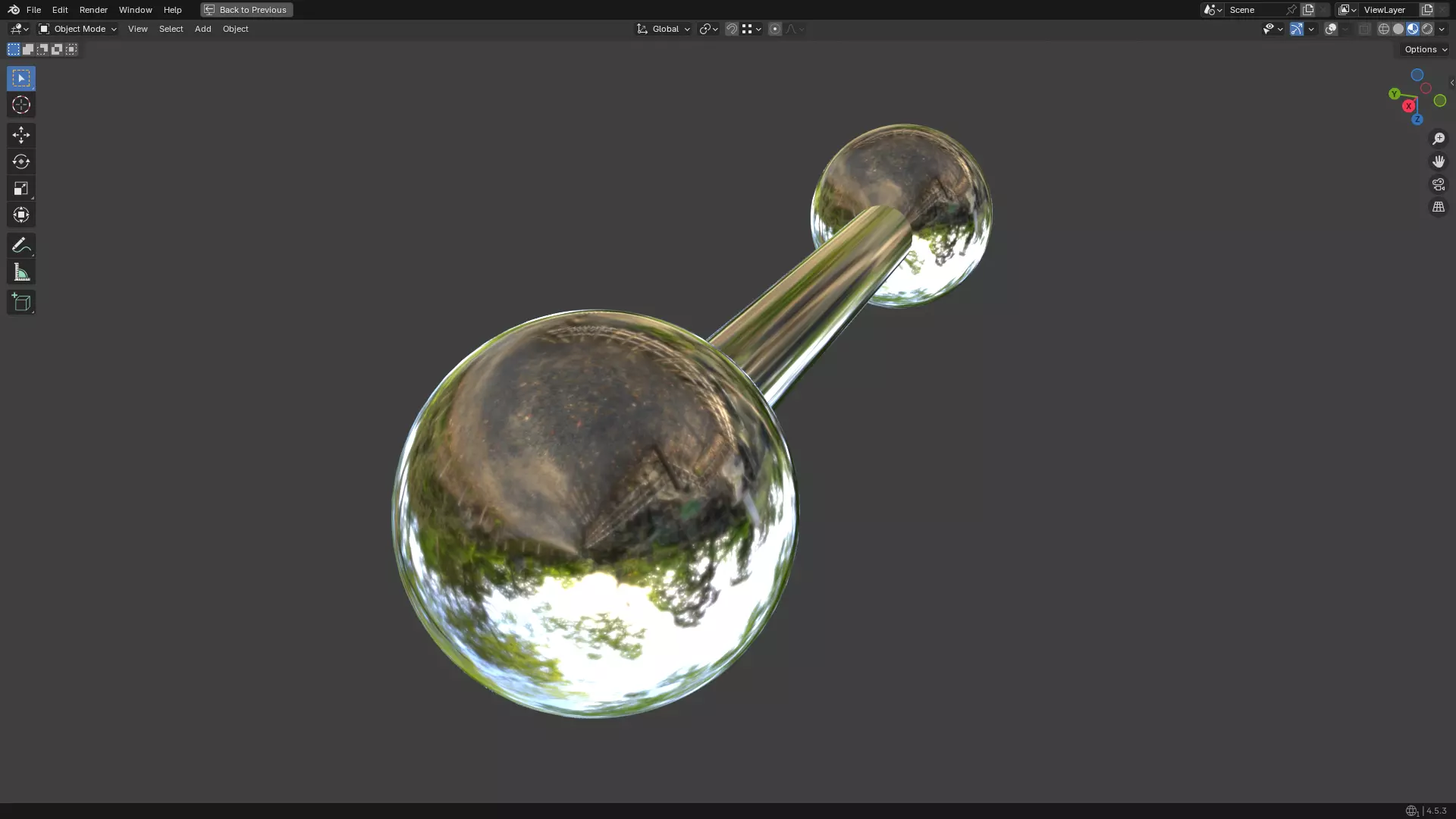Image resolution: width=1456 pixels, height=819 pixels.
Task: Toggle X-ray mode
Action: click(1365, 29)
